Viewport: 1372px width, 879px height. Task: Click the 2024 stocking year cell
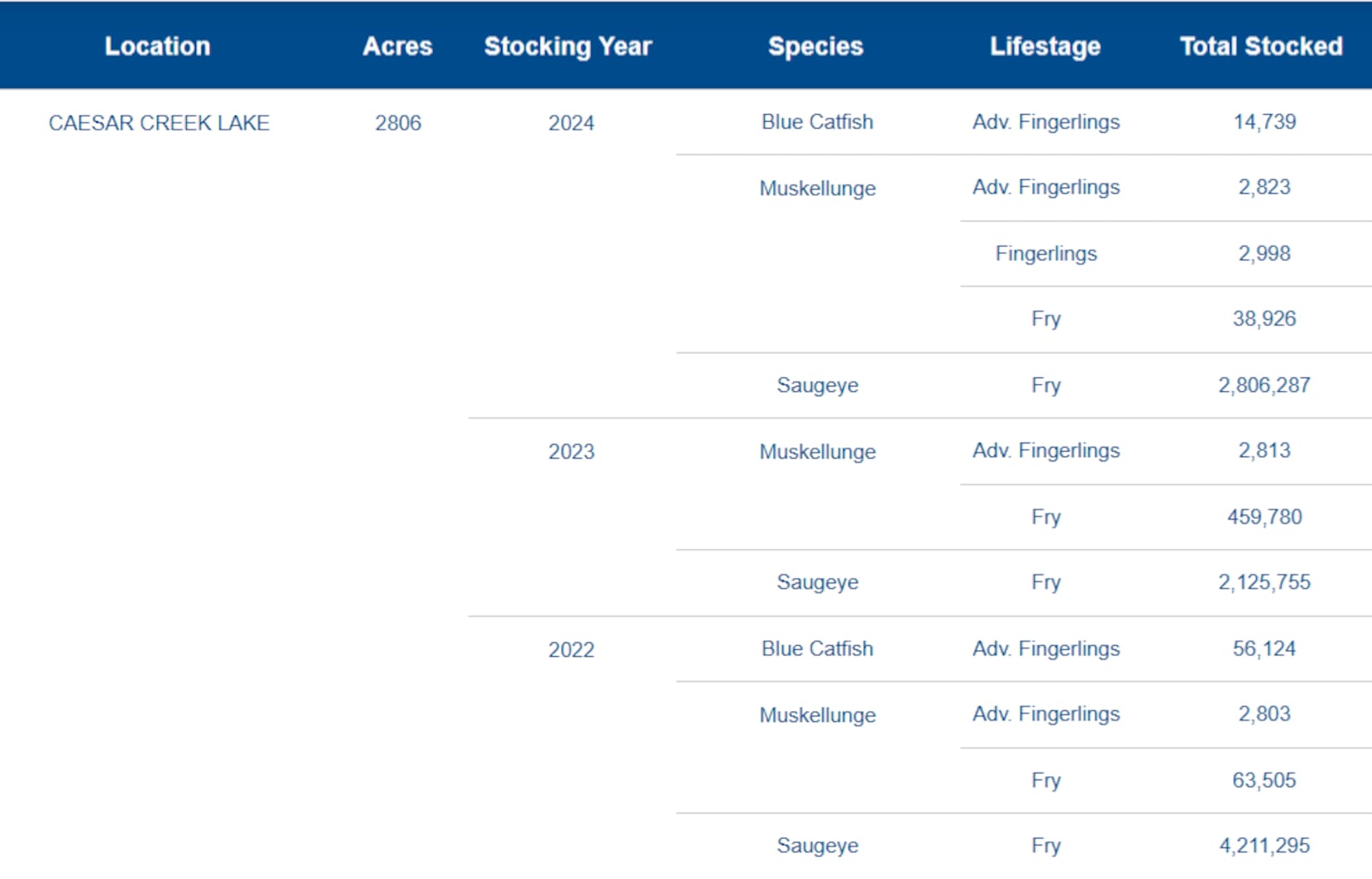point(571,123)
